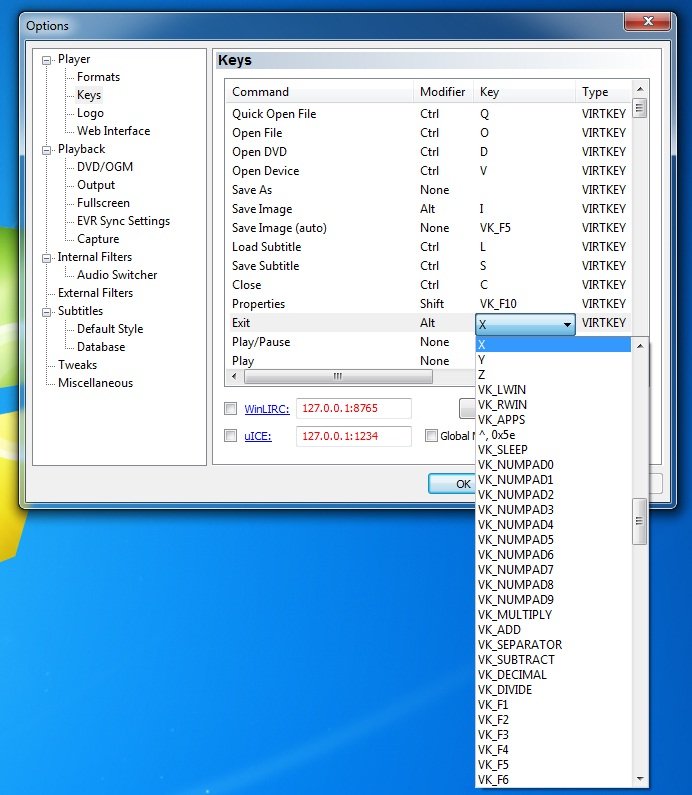Image resolution: width=692 pixels, height=795 pixels.
Task: Click the keys table horizontal scrollbar thumb
Action: pos(338,376)
